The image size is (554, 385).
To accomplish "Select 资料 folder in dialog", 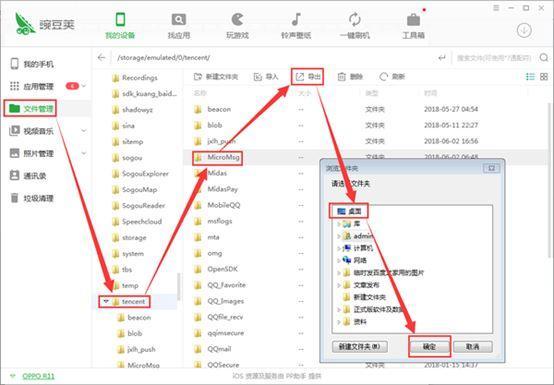I will click(x=355, y=321).
